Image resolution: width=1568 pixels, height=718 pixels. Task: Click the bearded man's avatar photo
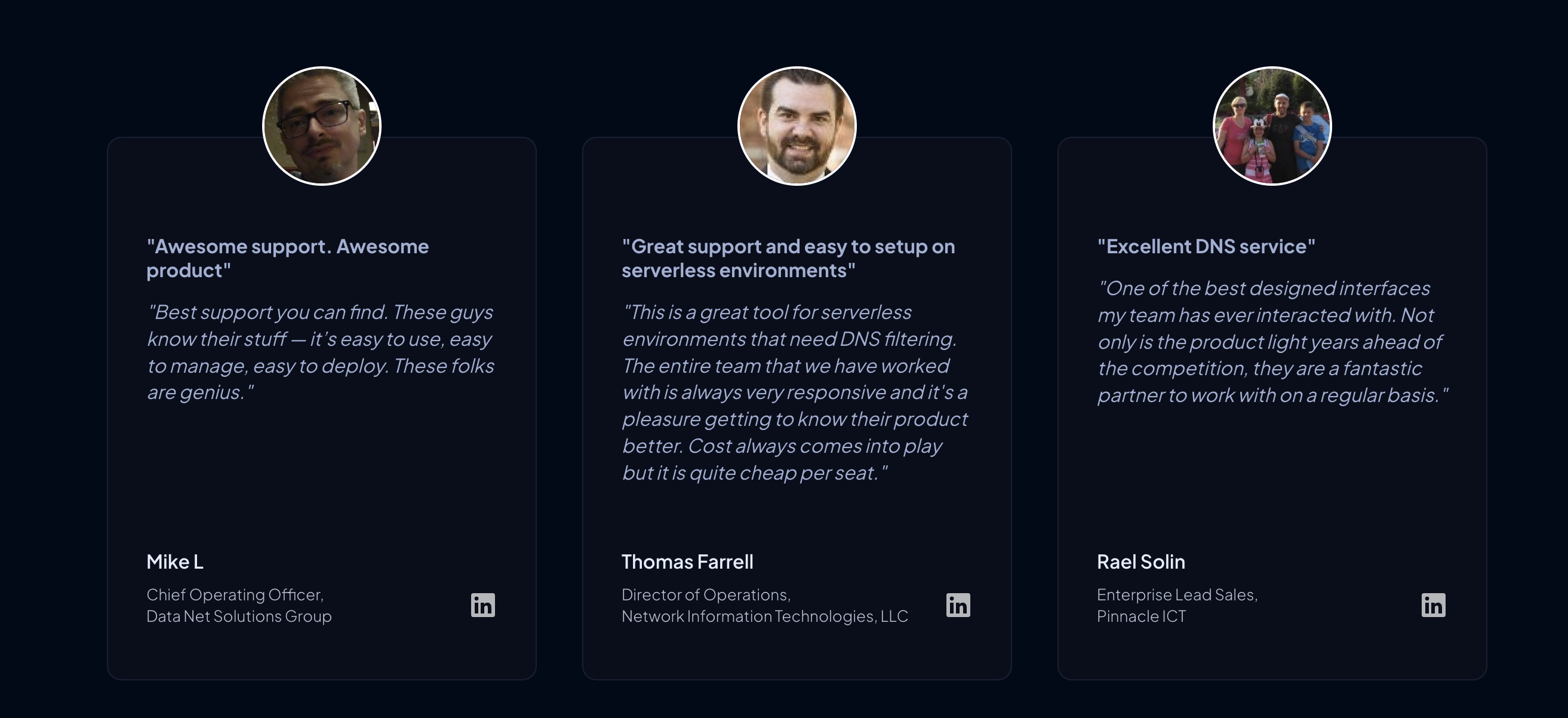(x=797, y=126)
